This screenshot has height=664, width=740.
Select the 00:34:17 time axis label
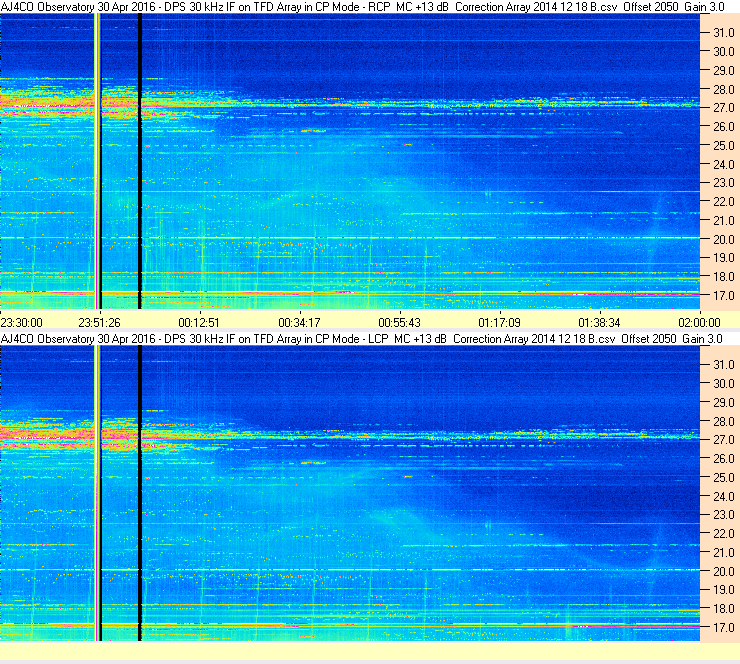(299, 323)
